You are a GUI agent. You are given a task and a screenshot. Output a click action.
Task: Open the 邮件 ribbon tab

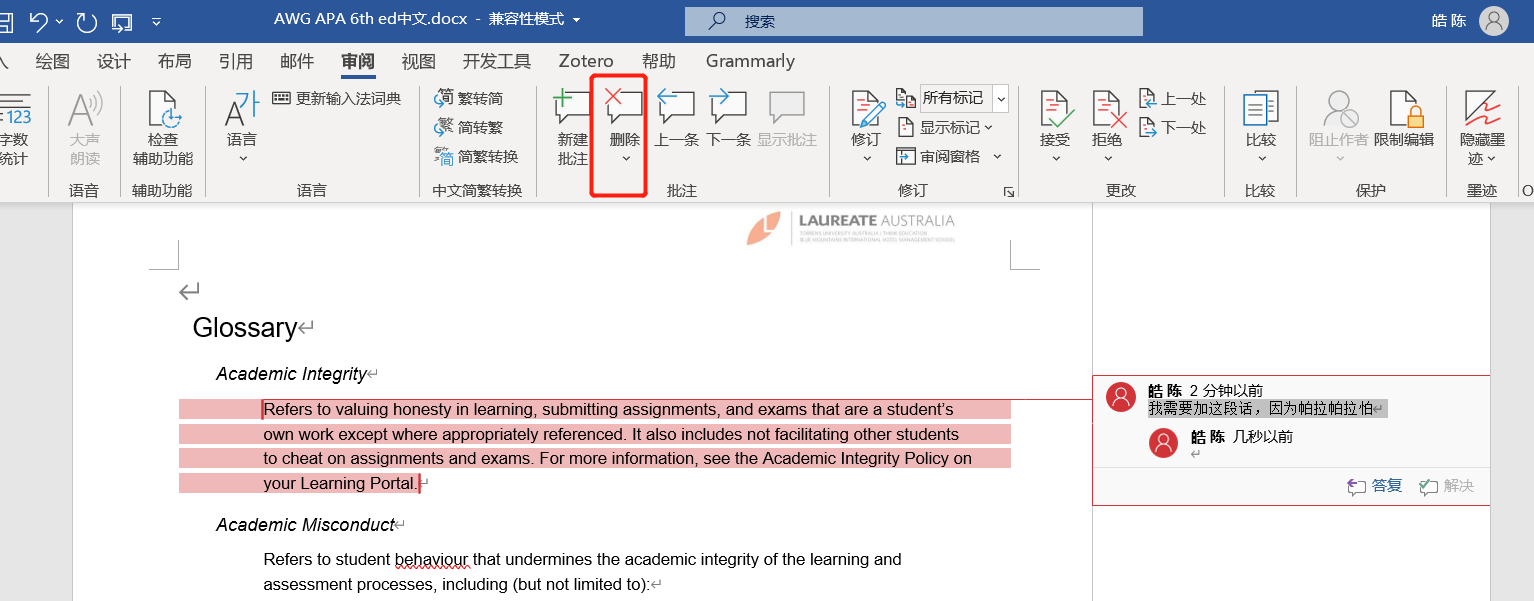(297, 61)
